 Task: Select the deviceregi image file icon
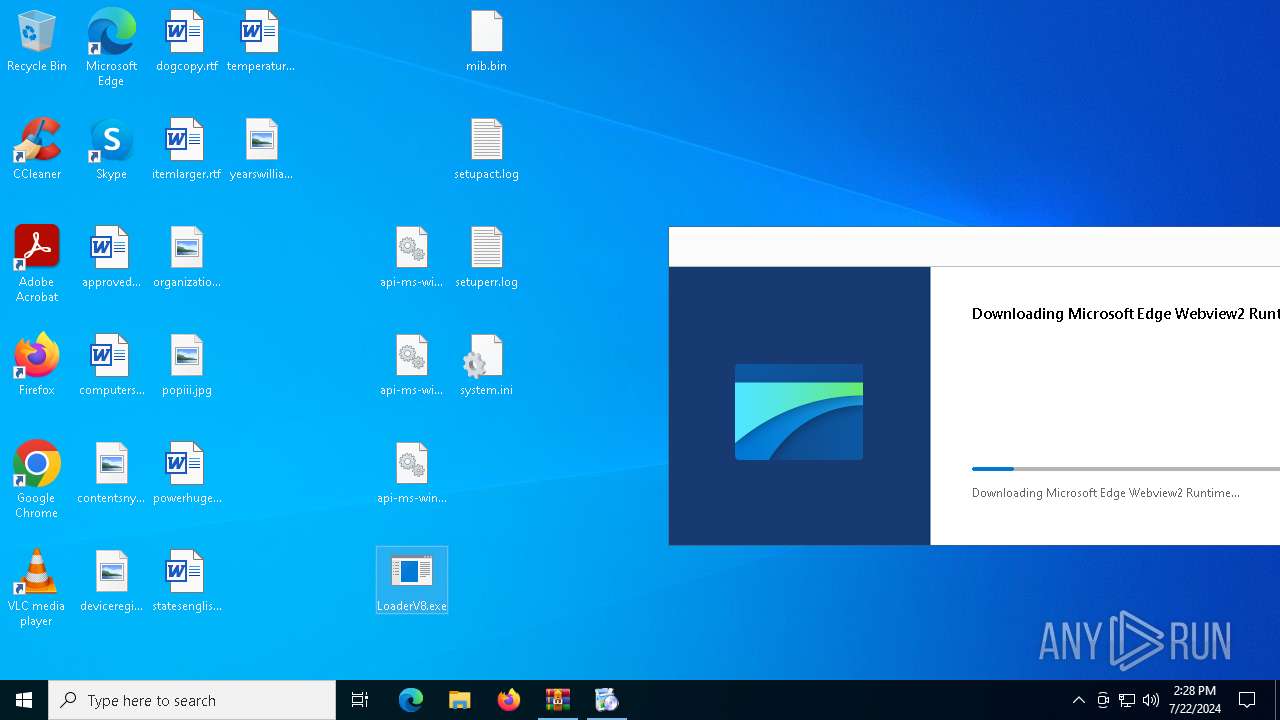point(111,582)
